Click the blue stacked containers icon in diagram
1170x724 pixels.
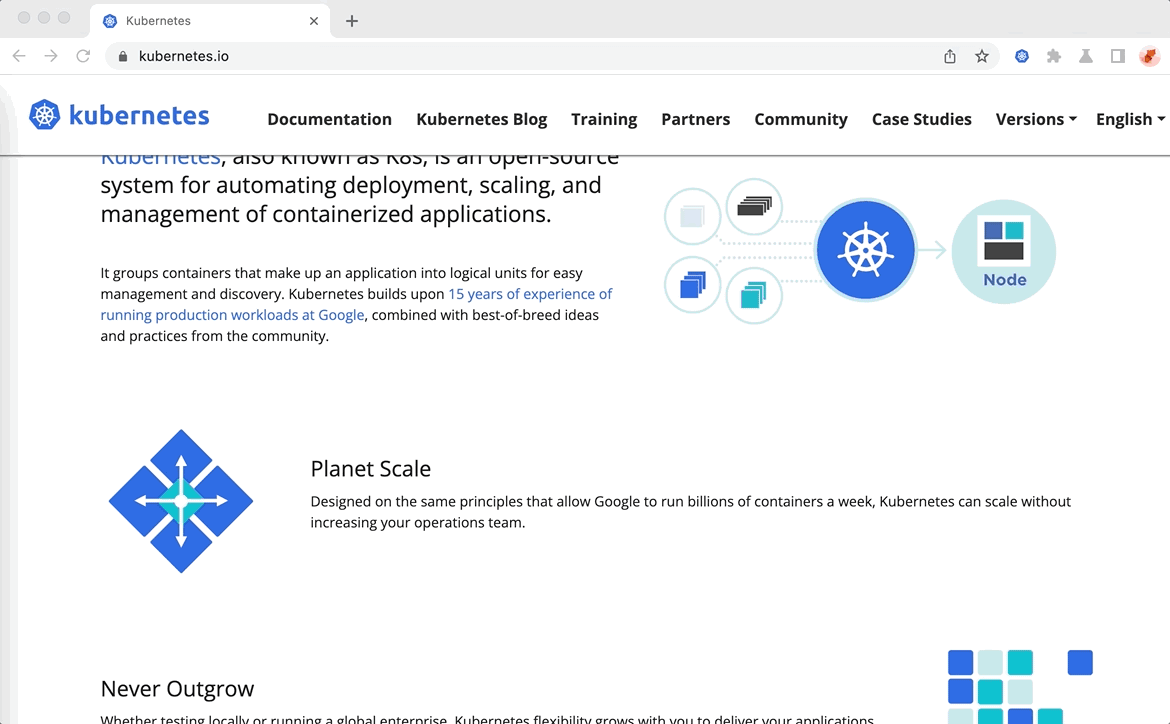(x=692, y=284)
